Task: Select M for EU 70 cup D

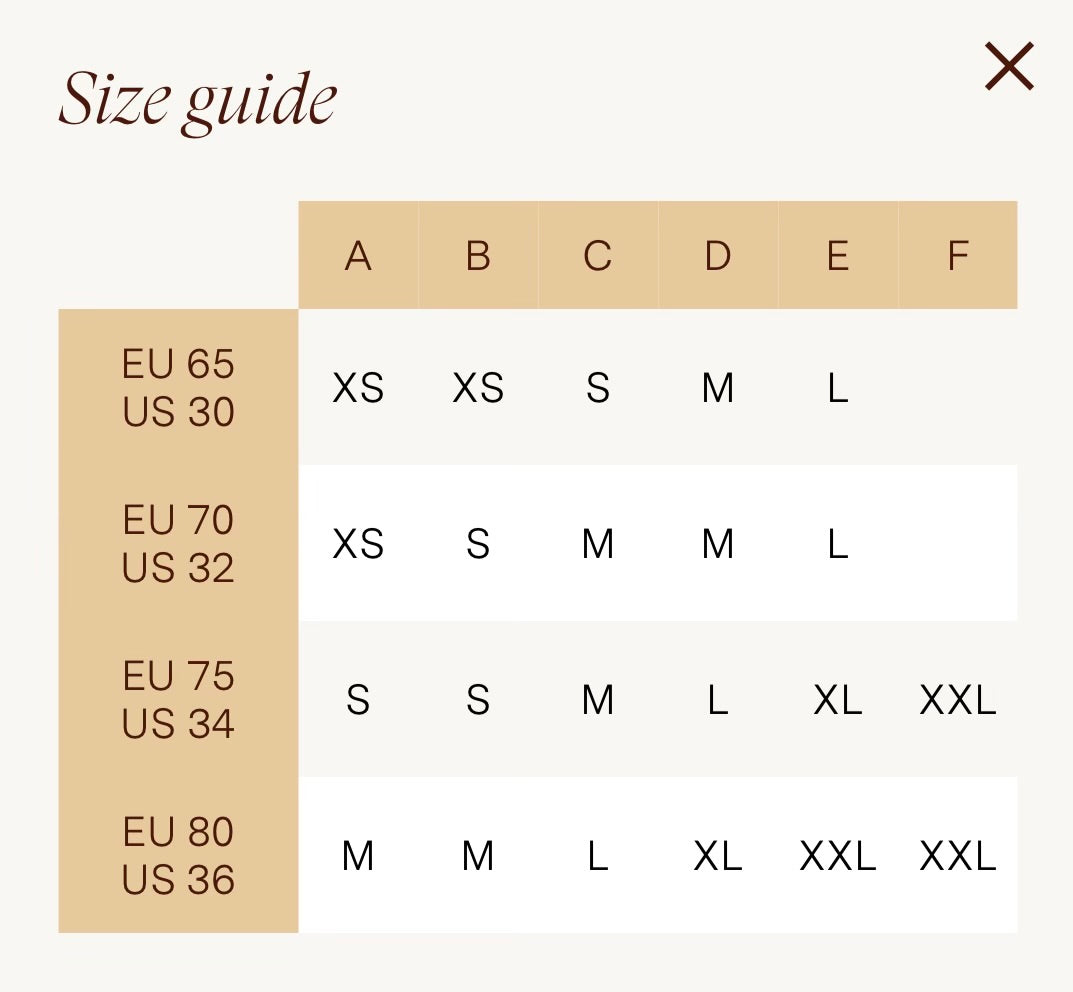Action: [718, 543]
